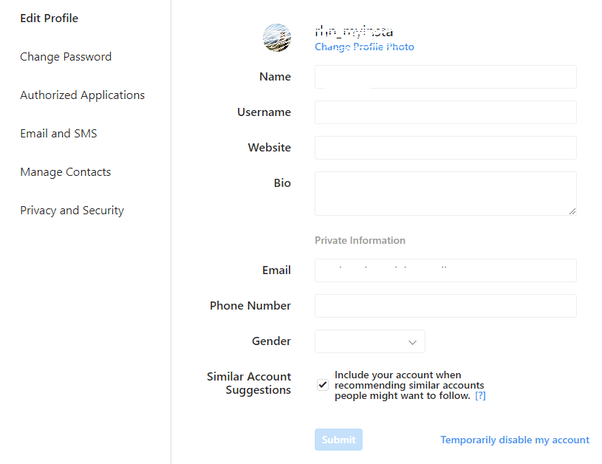Open the [?] help link
602x464 pixels.
tap(481, 396)
